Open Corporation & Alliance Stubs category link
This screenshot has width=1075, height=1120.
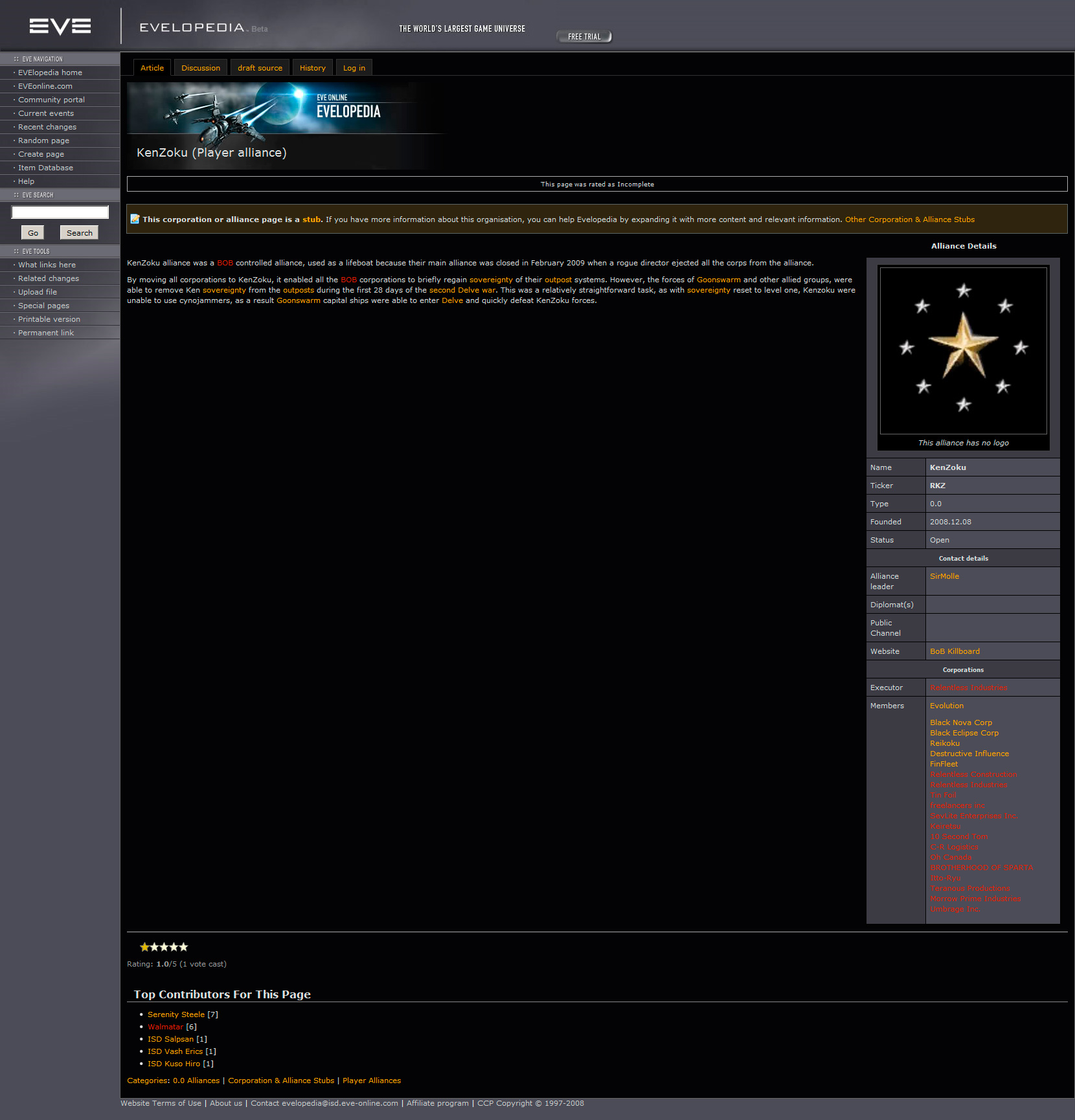[x=281, y=1081]
